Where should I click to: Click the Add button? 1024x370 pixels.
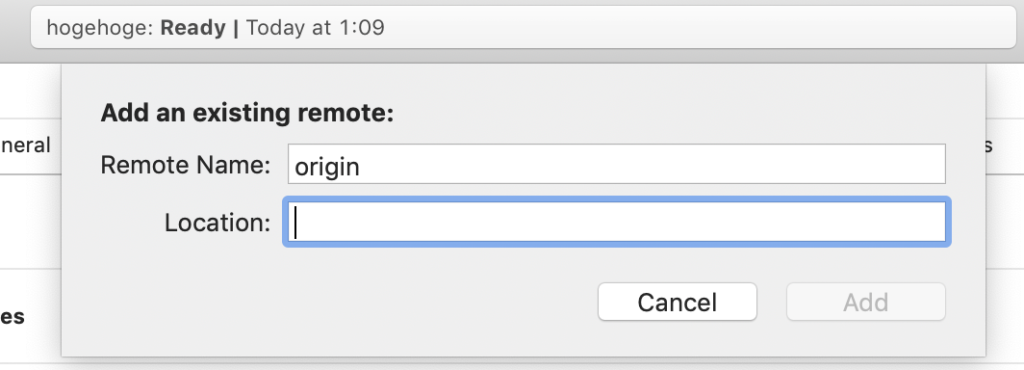[x=865, y=302]
